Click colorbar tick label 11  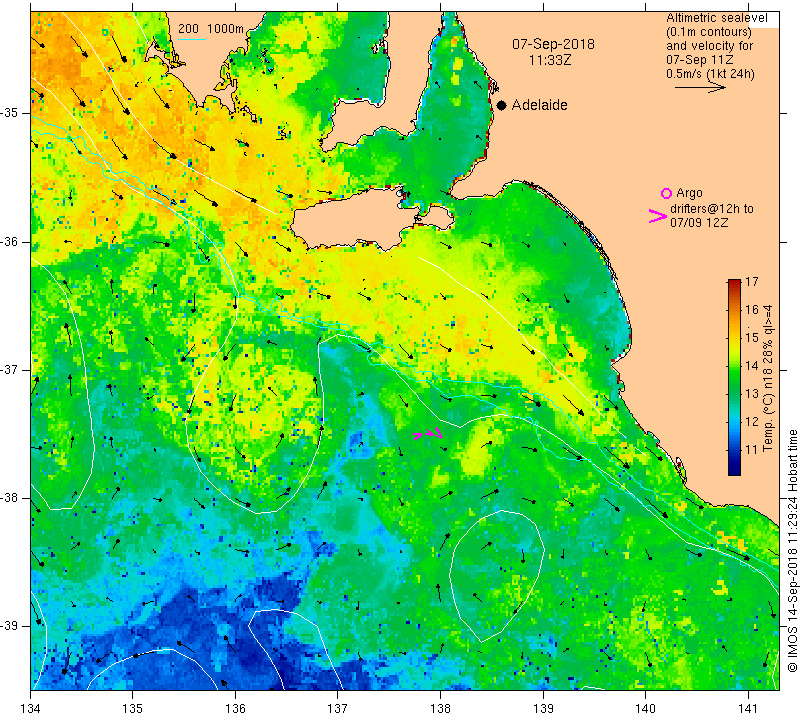tap(752, 450)
